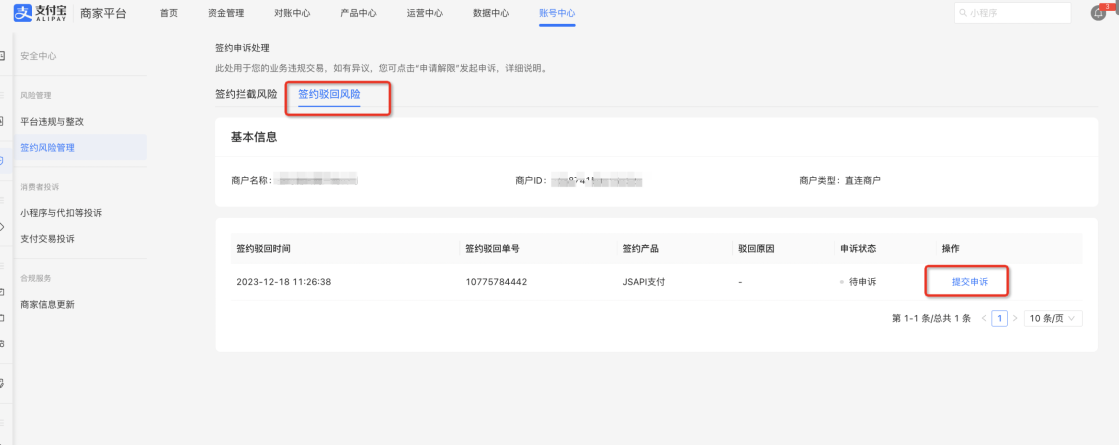This screenshot has height=445, width=1119.
Task: Click 签约产品 column header
Action: click(x=640, y=249)
